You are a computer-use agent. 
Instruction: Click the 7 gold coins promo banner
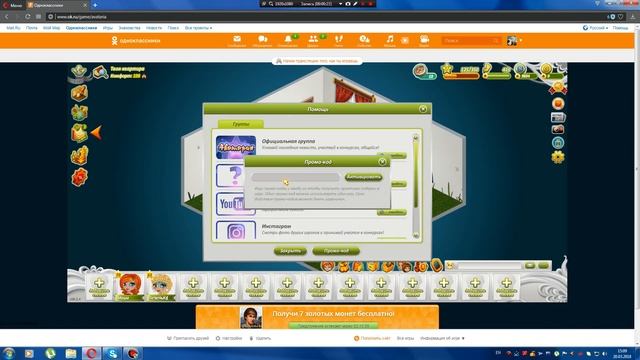tap(317, 317)
